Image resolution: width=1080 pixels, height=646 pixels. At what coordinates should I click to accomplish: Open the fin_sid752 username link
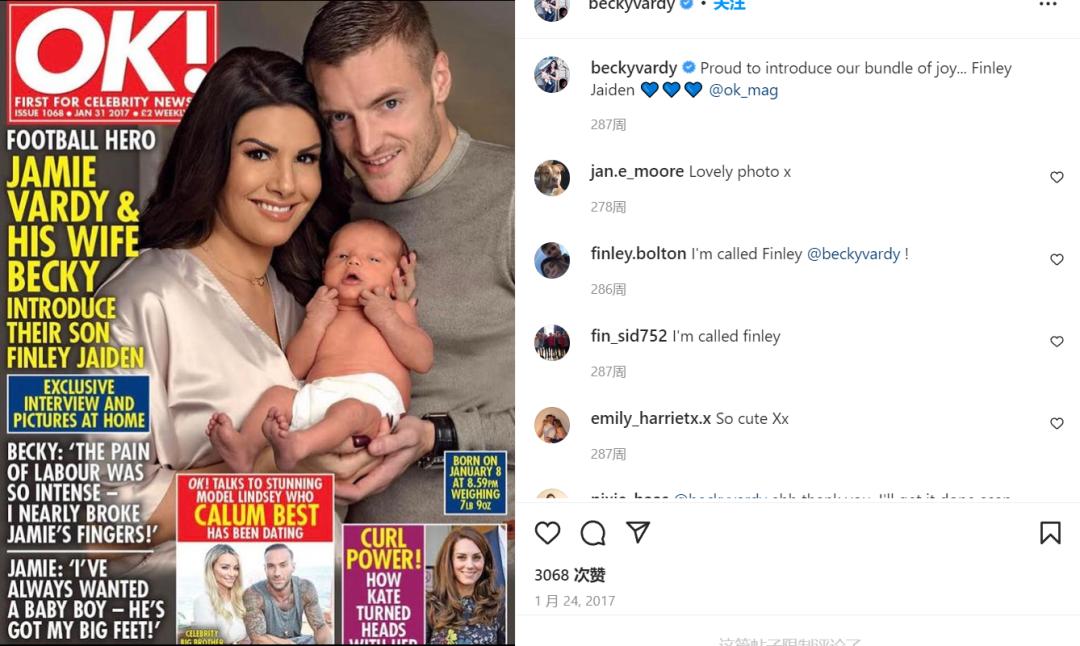coord(629,336)
